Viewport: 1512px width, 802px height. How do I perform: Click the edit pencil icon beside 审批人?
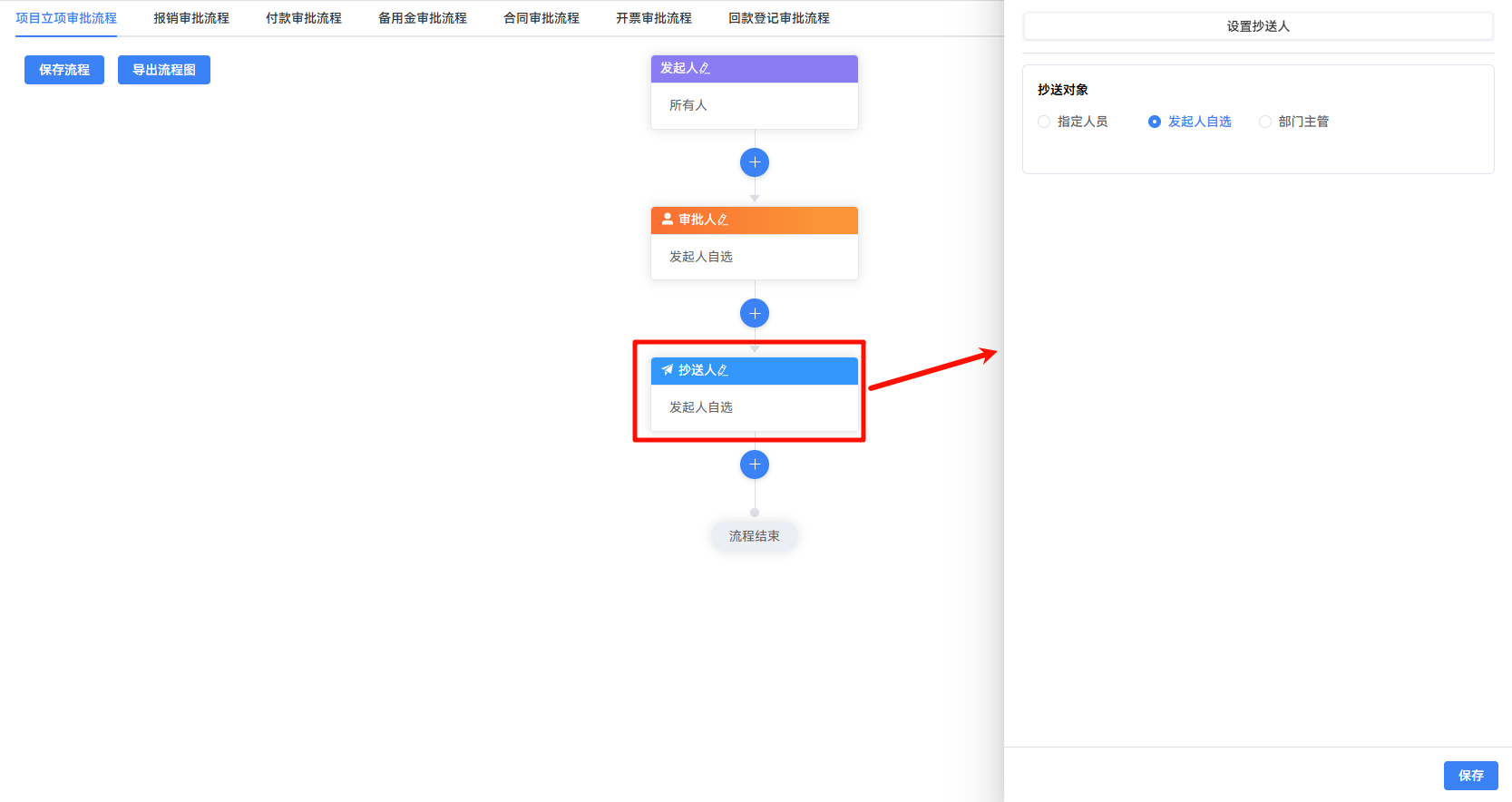click(723, 220)
